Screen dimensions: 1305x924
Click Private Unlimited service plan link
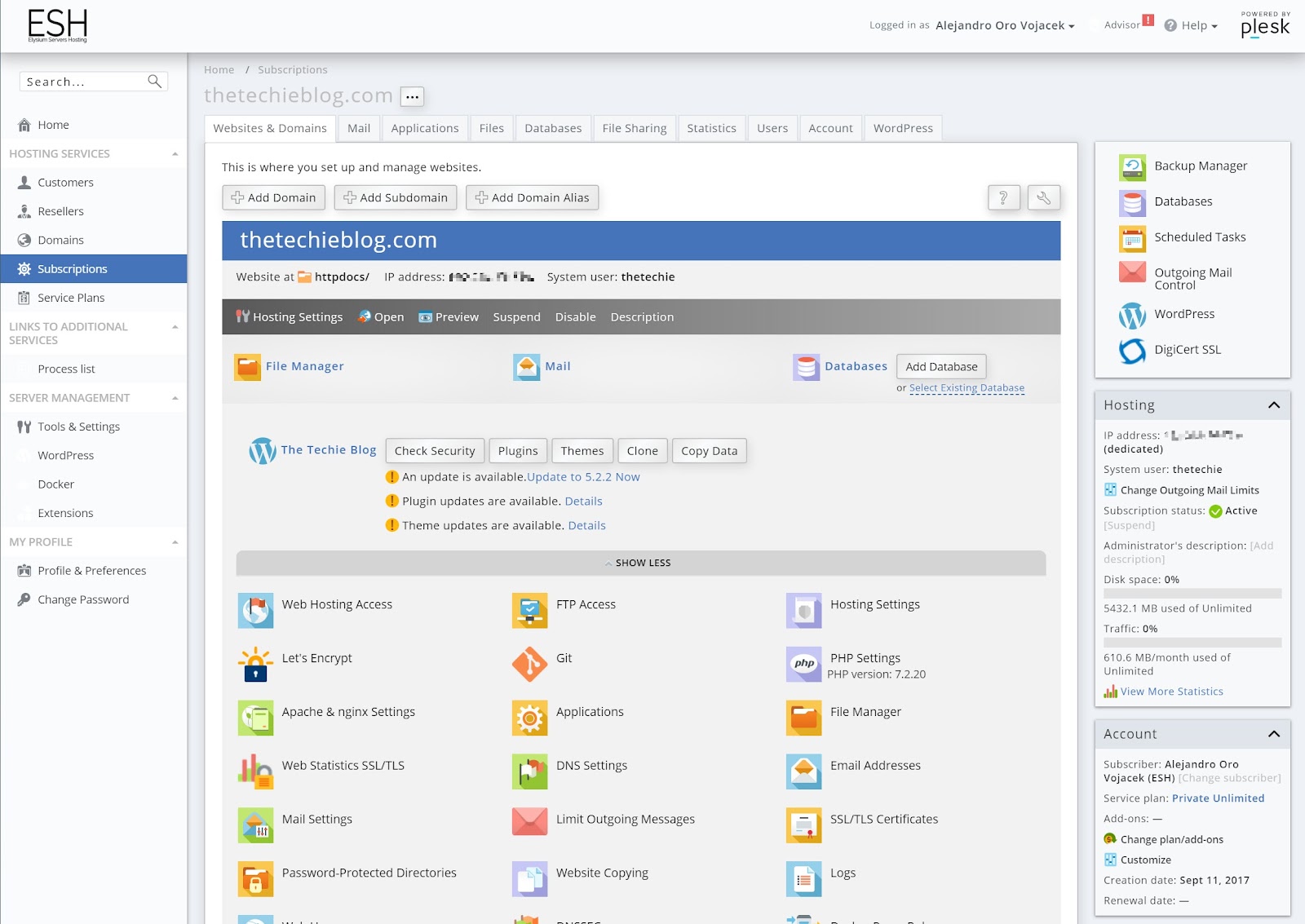(x=1218, y=798)
